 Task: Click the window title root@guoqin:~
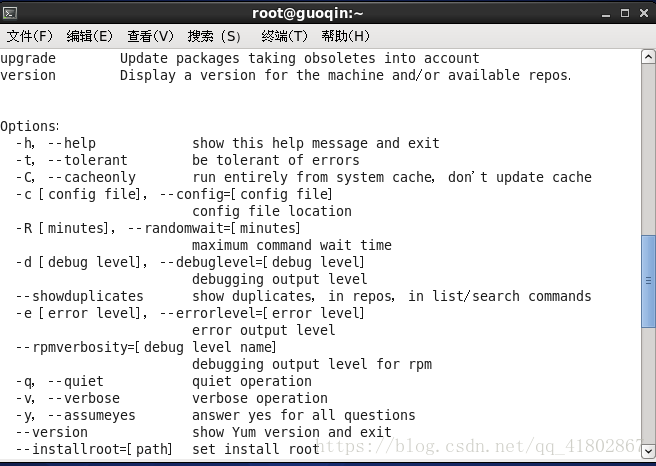click(308, 13)
